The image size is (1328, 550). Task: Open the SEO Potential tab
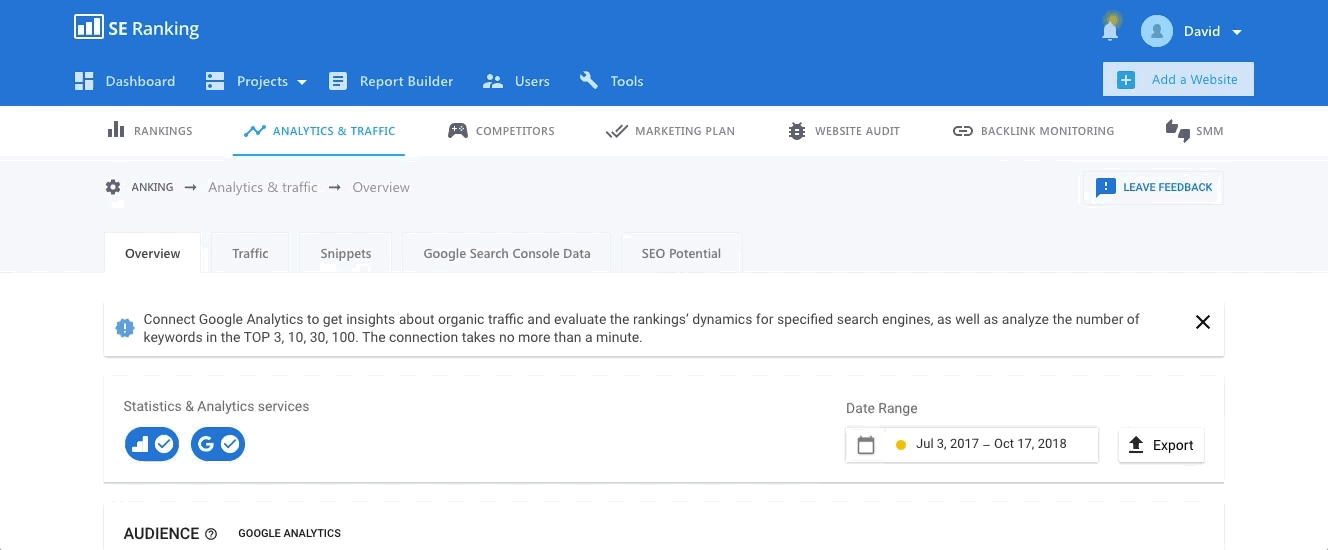[681, 253]
